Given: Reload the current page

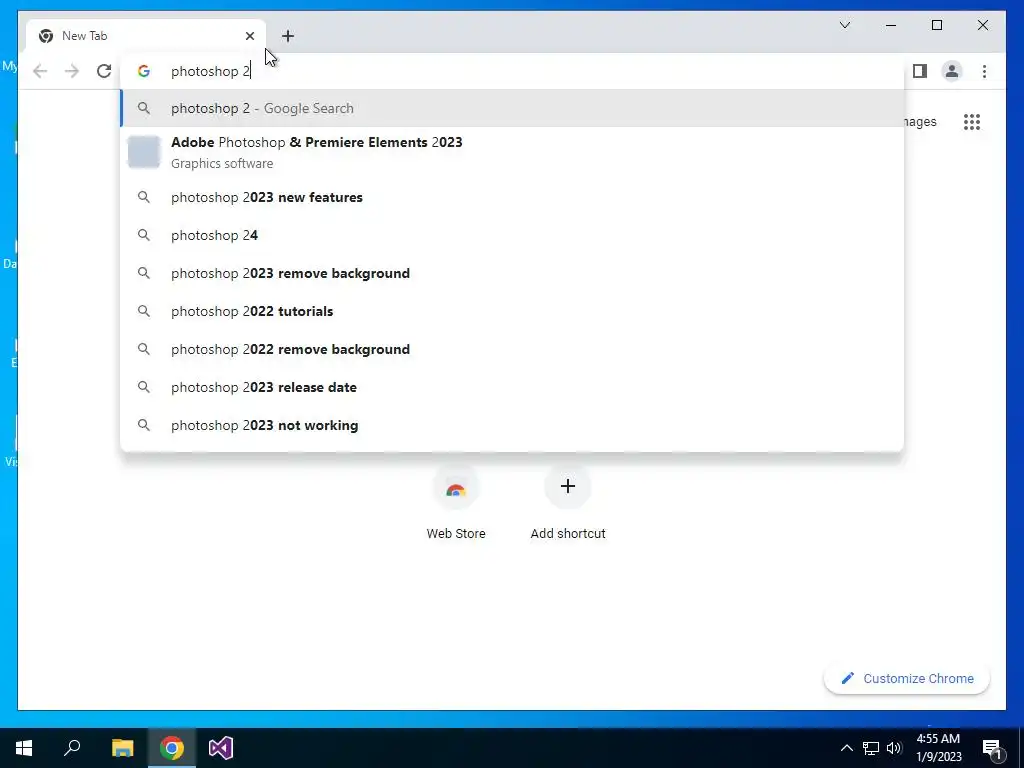Looking at the screenshot, I should 104,71.
